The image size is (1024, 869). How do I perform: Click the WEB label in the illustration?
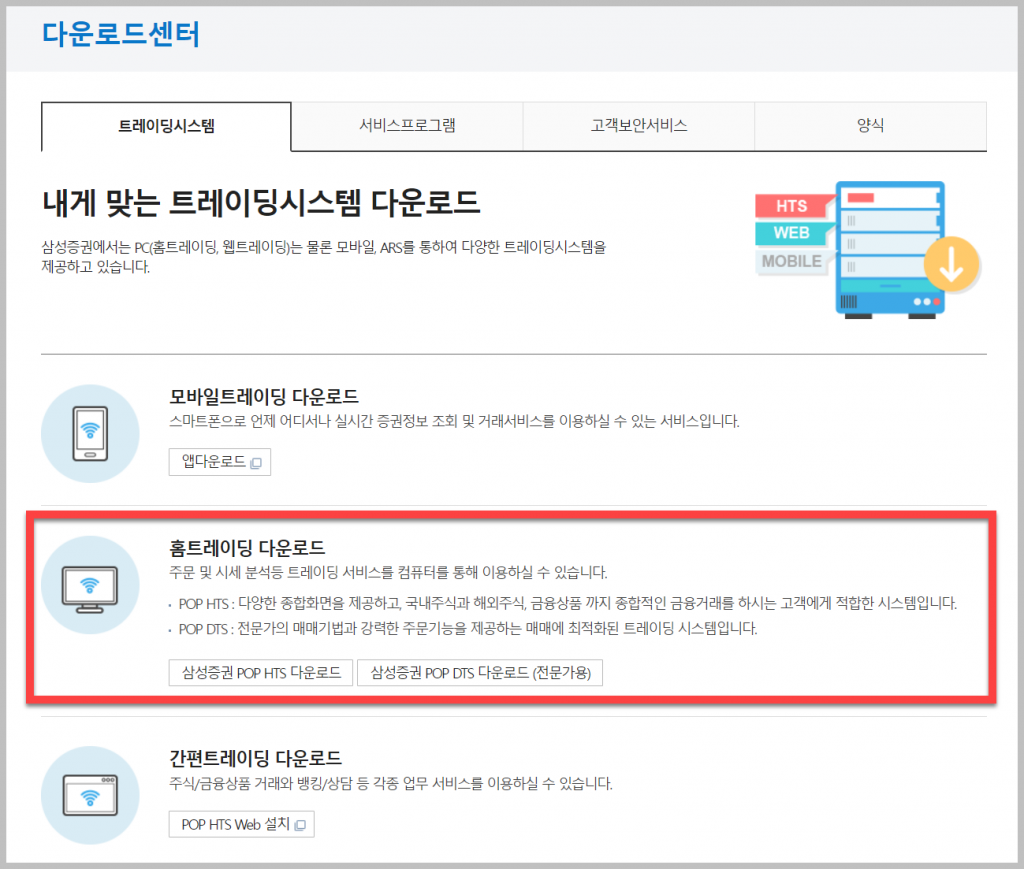click(792, 233)
